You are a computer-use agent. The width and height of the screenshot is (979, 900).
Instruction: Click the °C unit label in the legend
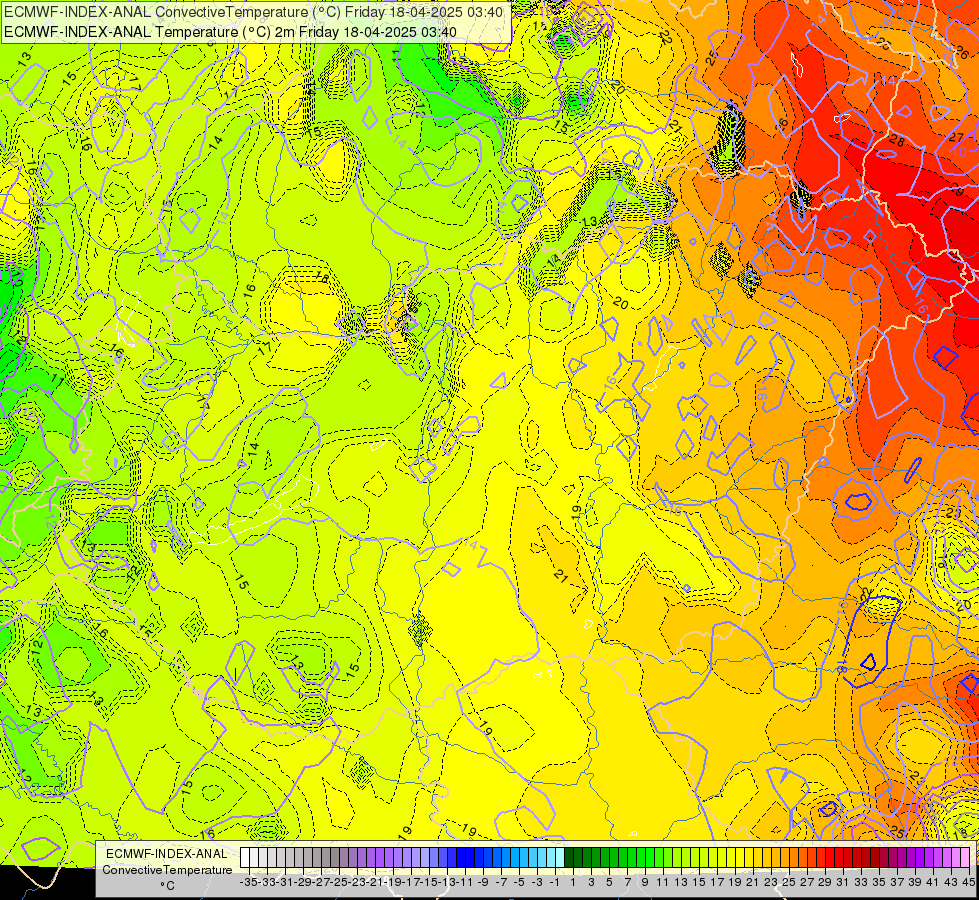(167, 886)
